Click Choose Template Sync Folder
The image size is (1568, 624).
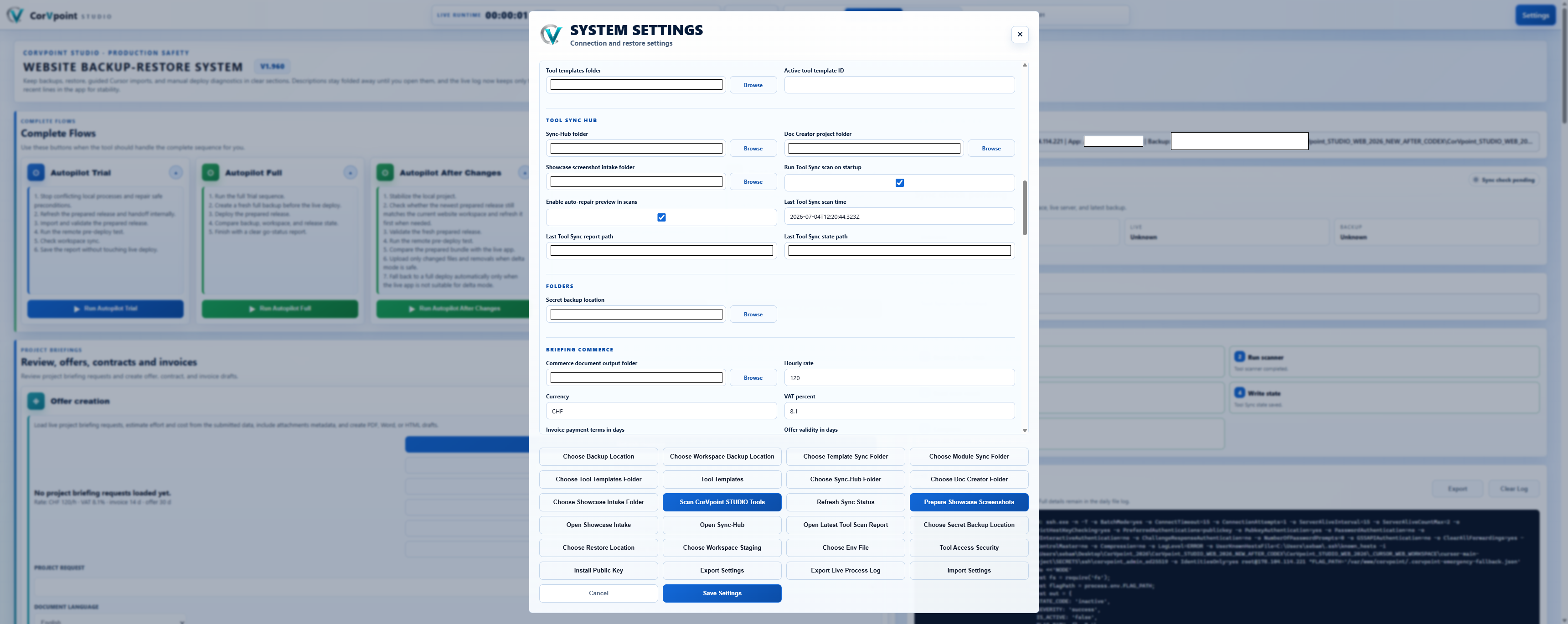tap(846, 457)
